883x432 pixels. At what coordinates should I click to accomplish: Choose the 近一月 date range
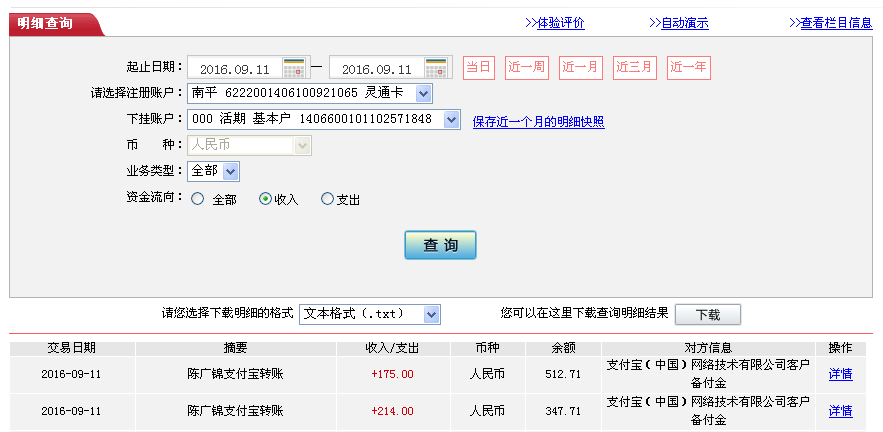[581, 68]
